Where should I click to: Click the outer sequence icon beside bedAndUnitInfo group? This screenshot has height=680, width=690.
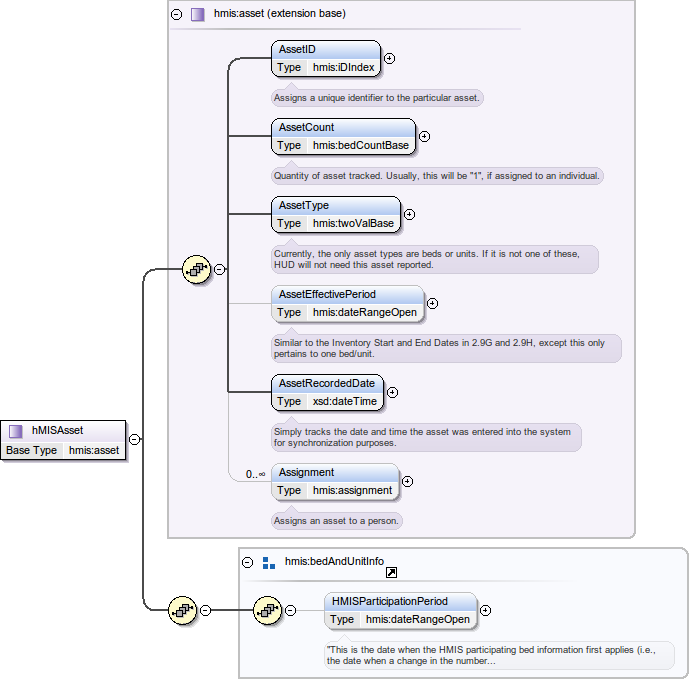tap(181, 609)
